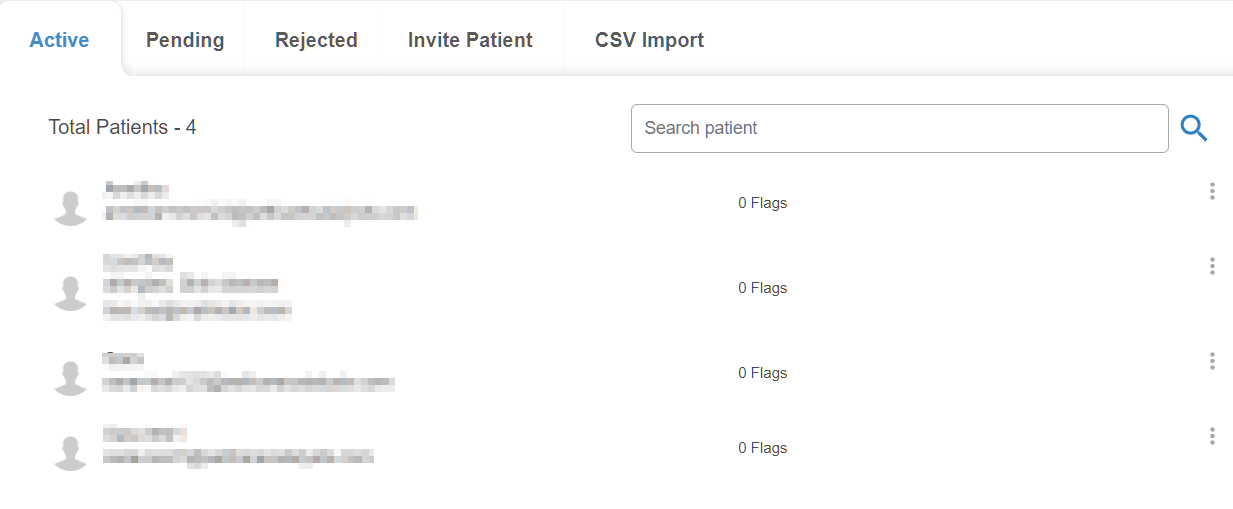Click the second patient's avatar icon

(x=70, y=292)
